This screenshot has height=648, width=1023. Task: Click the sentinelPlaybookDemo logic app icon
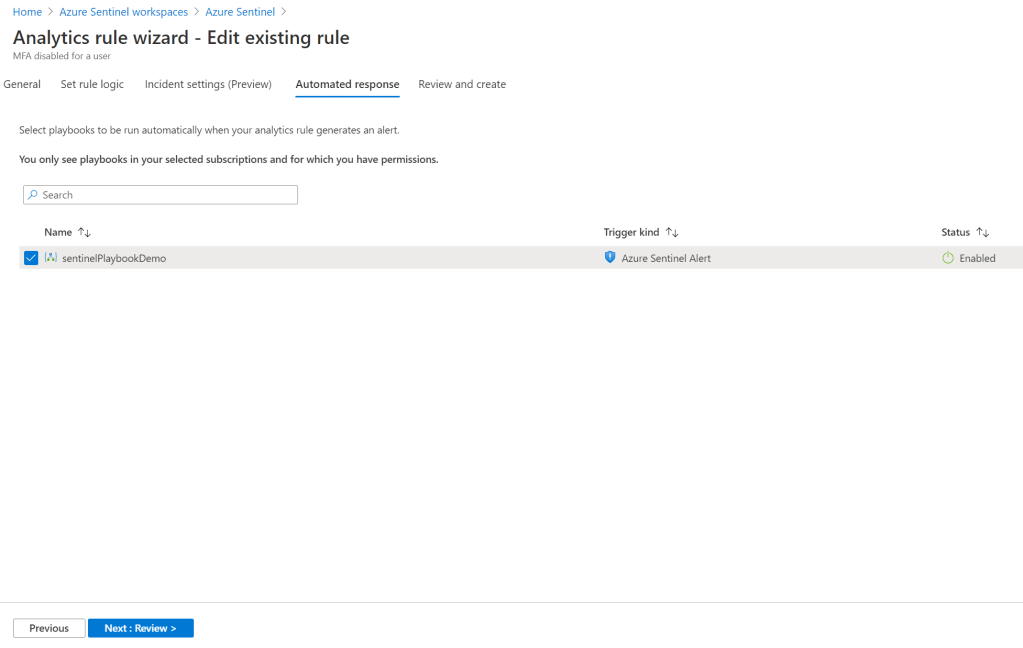[51, 258]
